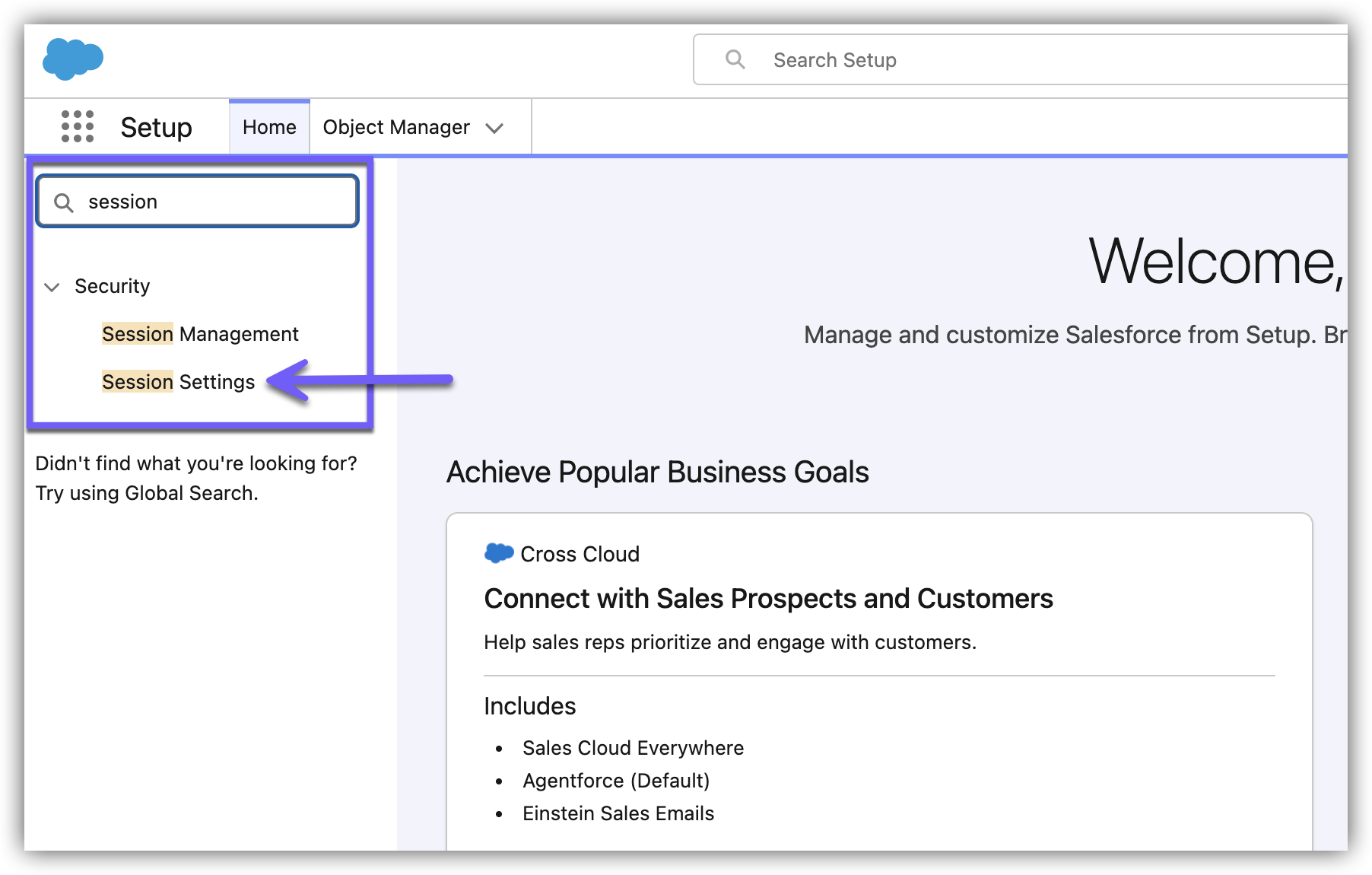Click the Cross Cloud cloud icon
The image size is (1372, 875).
click(499, 553)
